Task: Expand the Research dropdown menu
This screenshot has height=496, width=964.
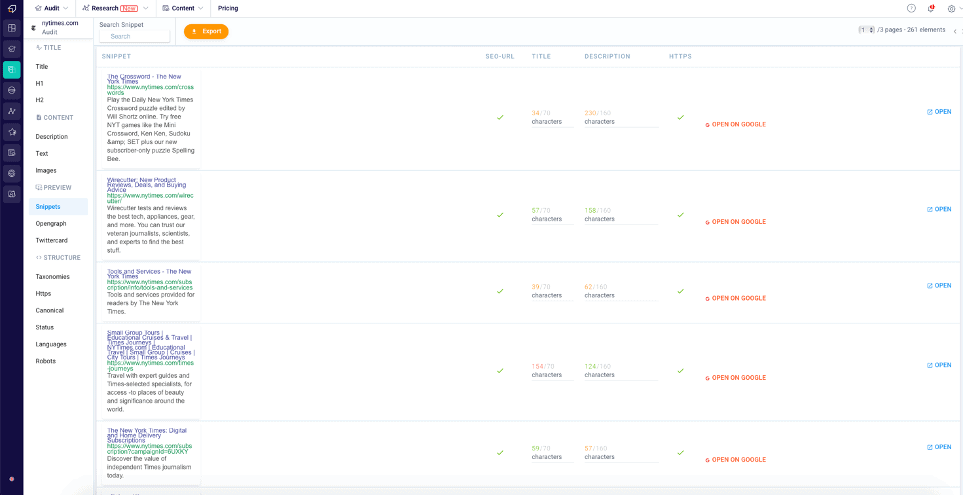Action: pyautogui.click(x=115, y=9)
